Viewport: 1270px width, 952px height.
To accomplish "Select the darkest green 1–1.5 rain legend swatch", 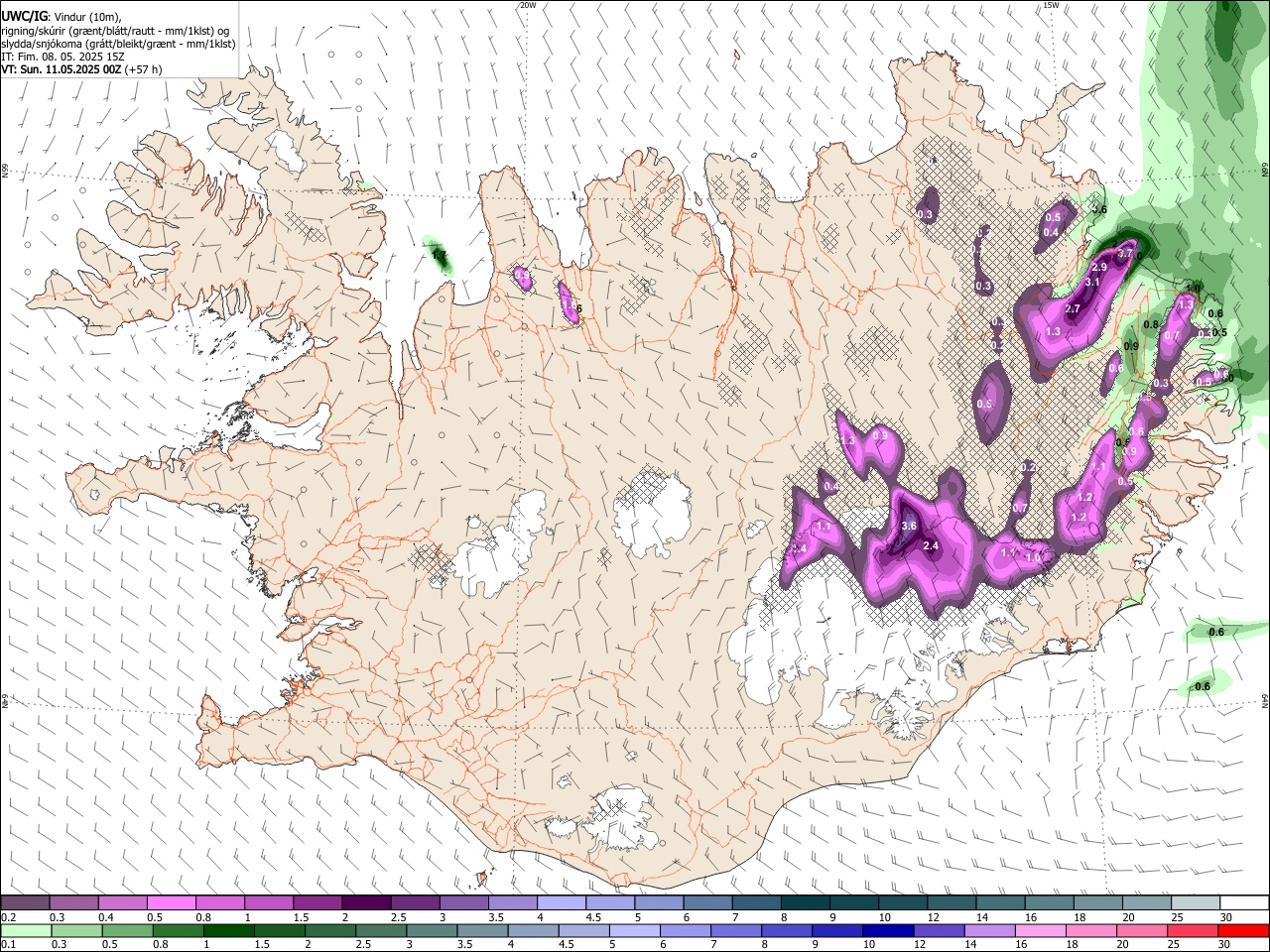I will point(231,930).
